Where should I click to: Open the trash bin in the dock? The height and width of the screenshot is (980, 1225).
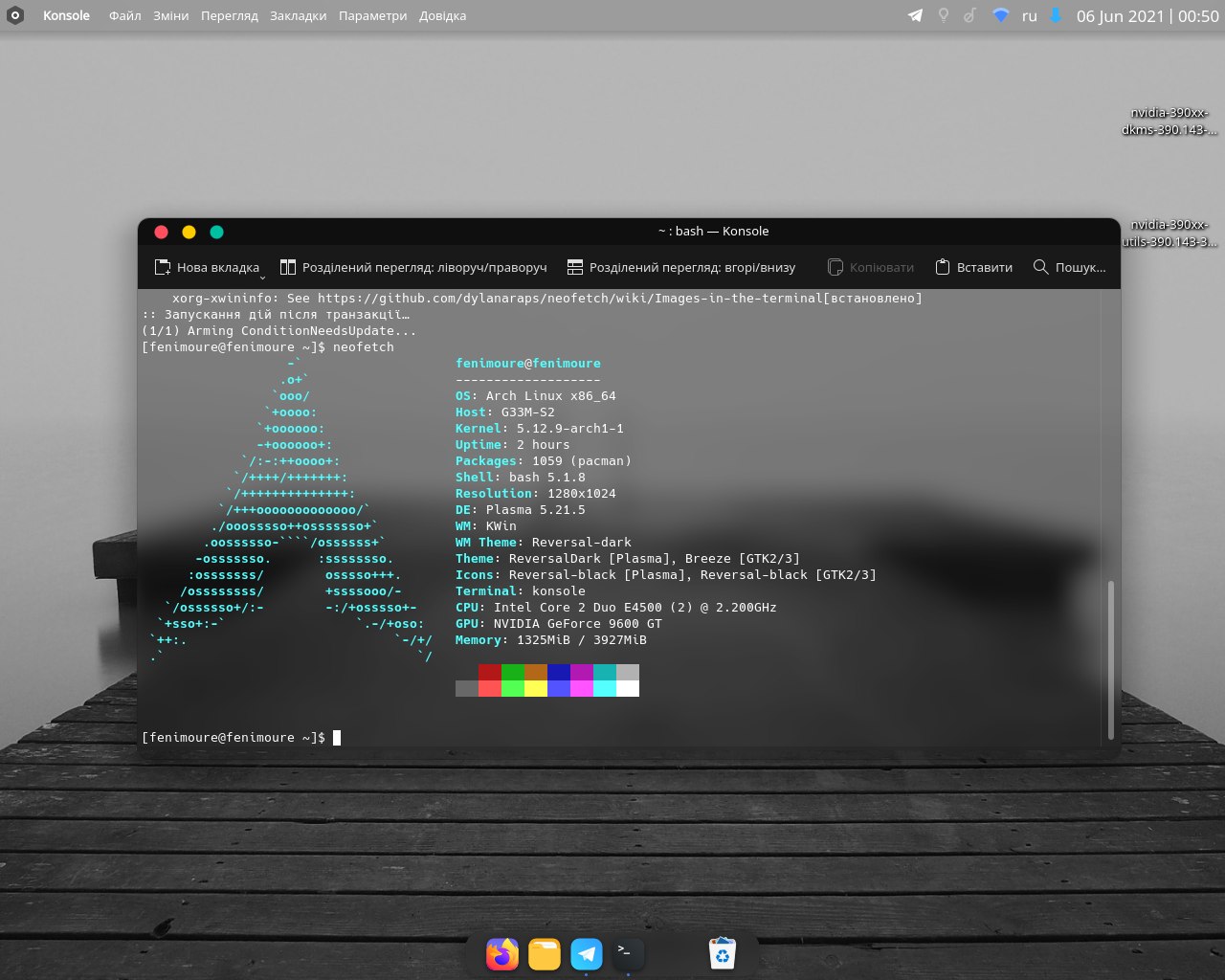coord(723,953)
